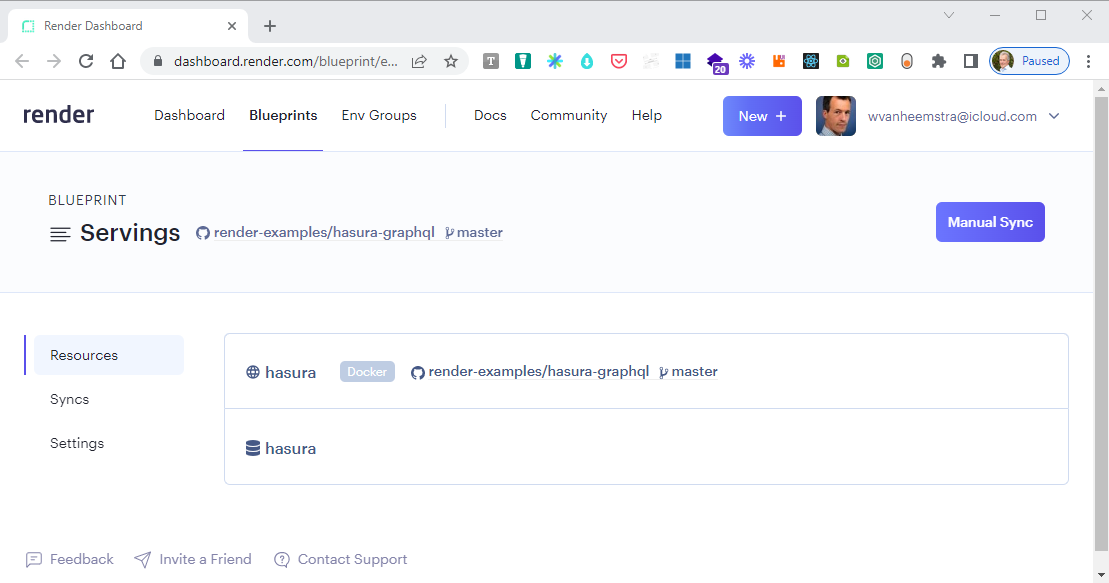Open the Pocket extension in the toolbar

[619, 61]
